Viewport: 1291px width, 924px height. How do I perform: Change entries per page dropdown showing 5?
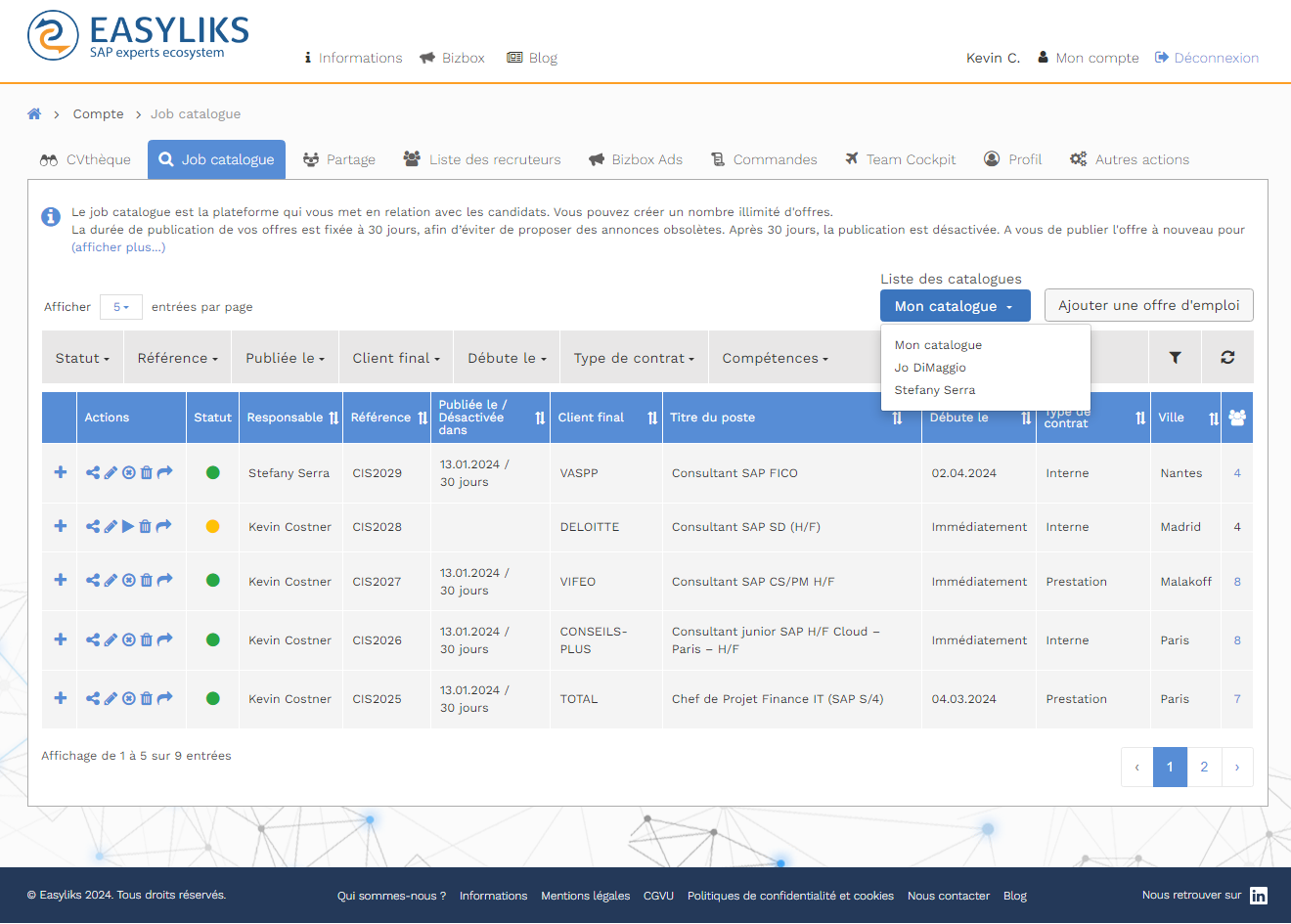click(x=121, y=307)
